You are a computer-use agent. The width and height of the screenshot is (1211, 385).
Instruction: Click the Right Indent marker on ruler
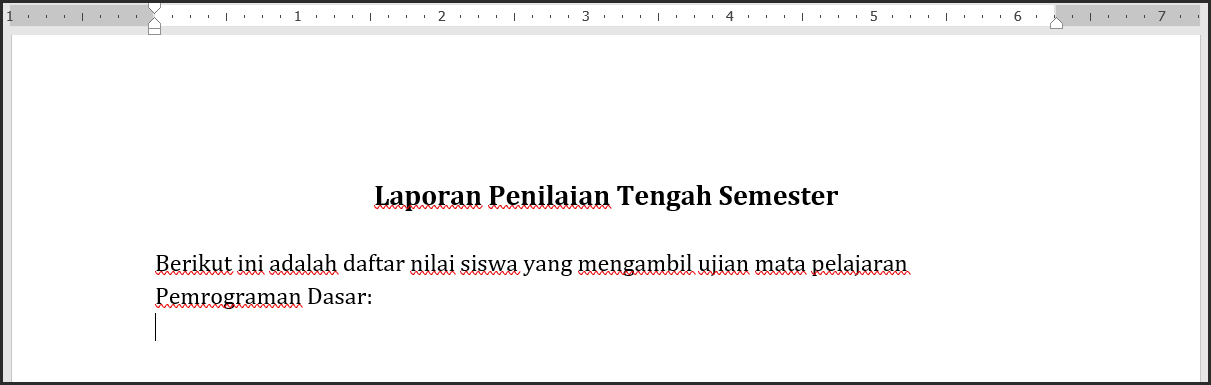1056,22
